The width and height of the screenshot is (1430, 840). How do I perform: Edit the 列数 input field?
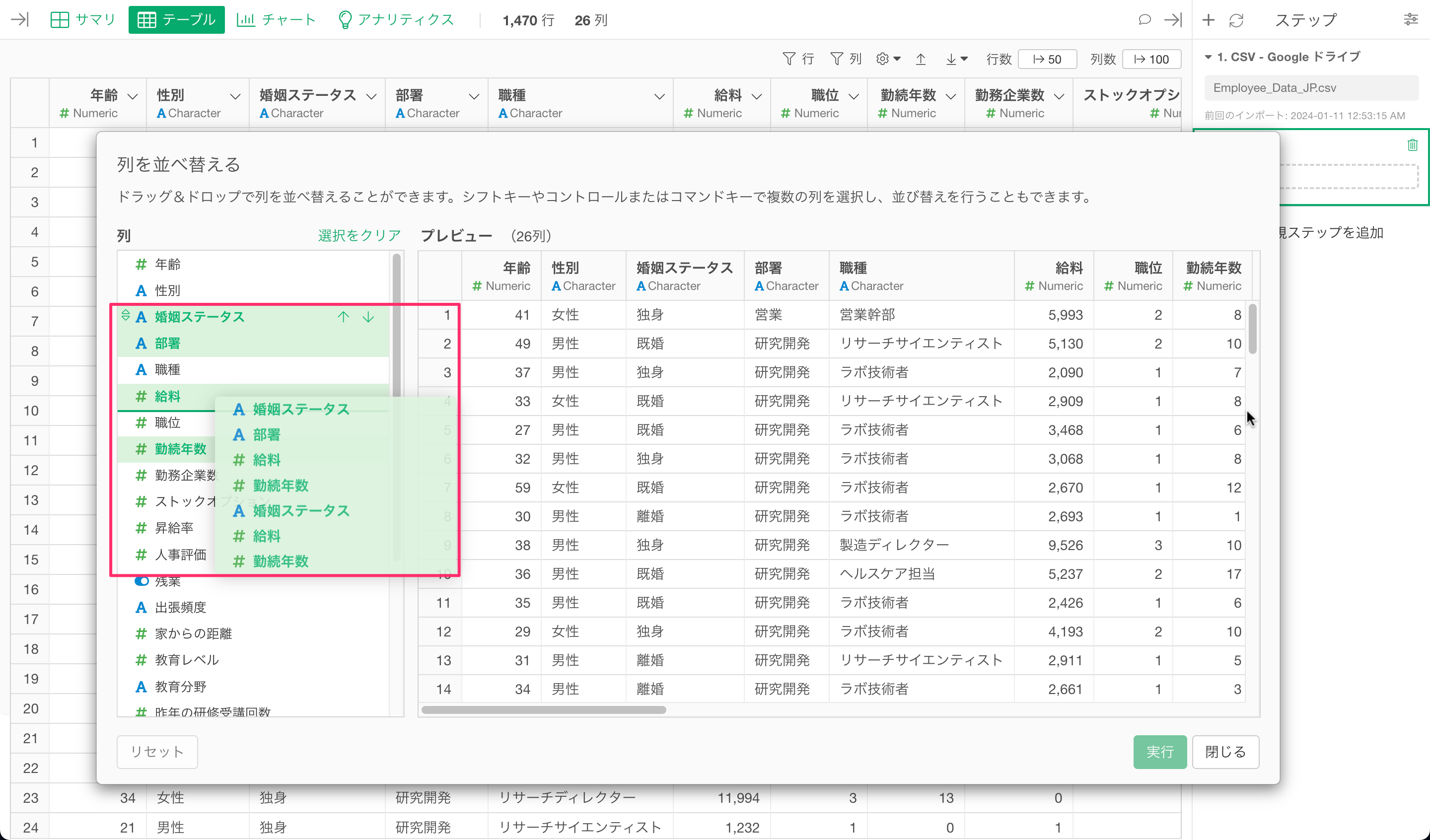1151,59
